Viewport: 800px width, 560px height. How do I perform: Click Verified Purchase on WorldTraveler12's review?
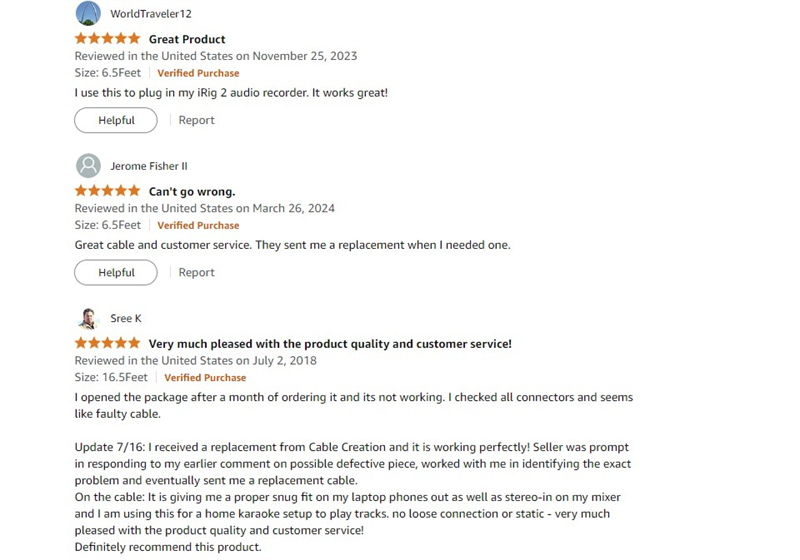[198, 73]
